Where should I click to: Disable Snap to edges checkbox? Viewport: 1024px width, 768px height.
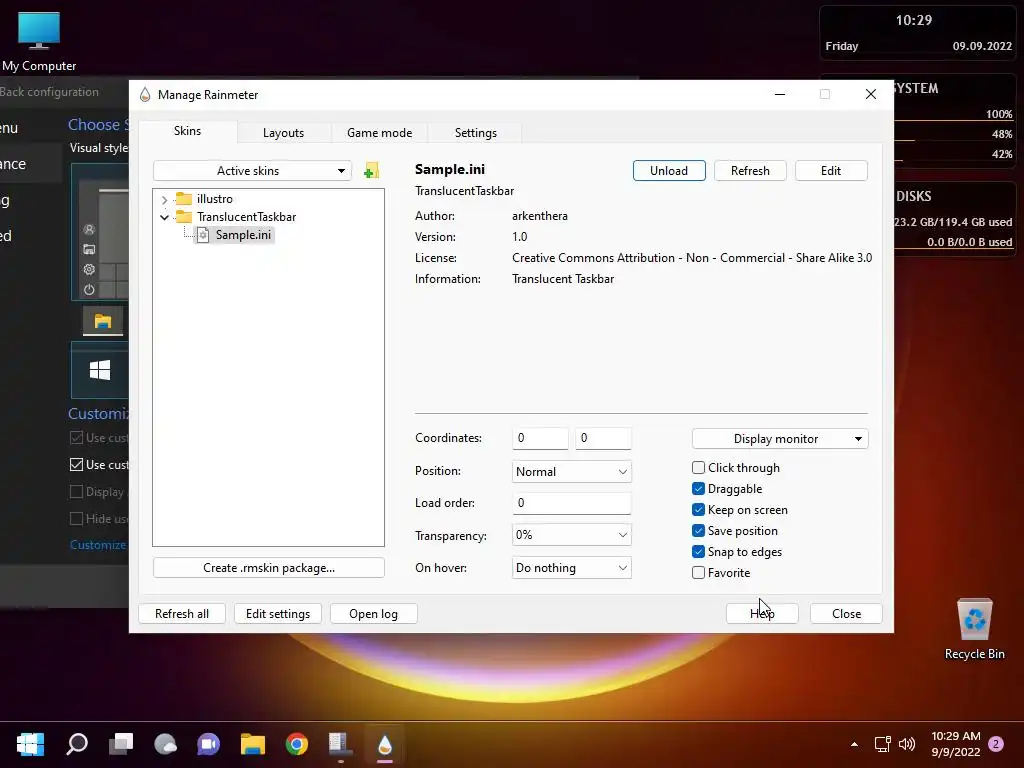coord(698,551)
